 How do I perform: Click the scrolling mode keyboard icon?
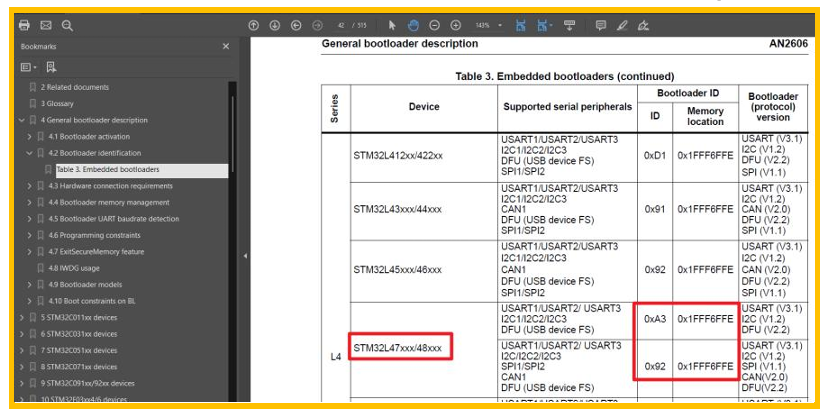(x=569, y=25)
